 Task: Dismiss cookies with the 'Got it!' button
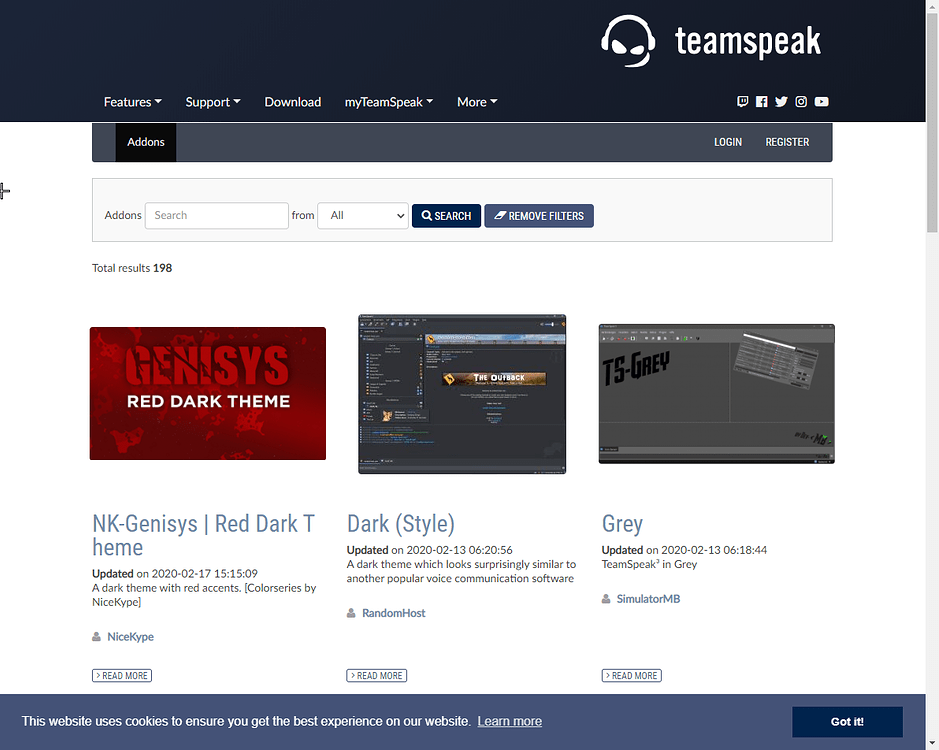click(x=846, y=721)
